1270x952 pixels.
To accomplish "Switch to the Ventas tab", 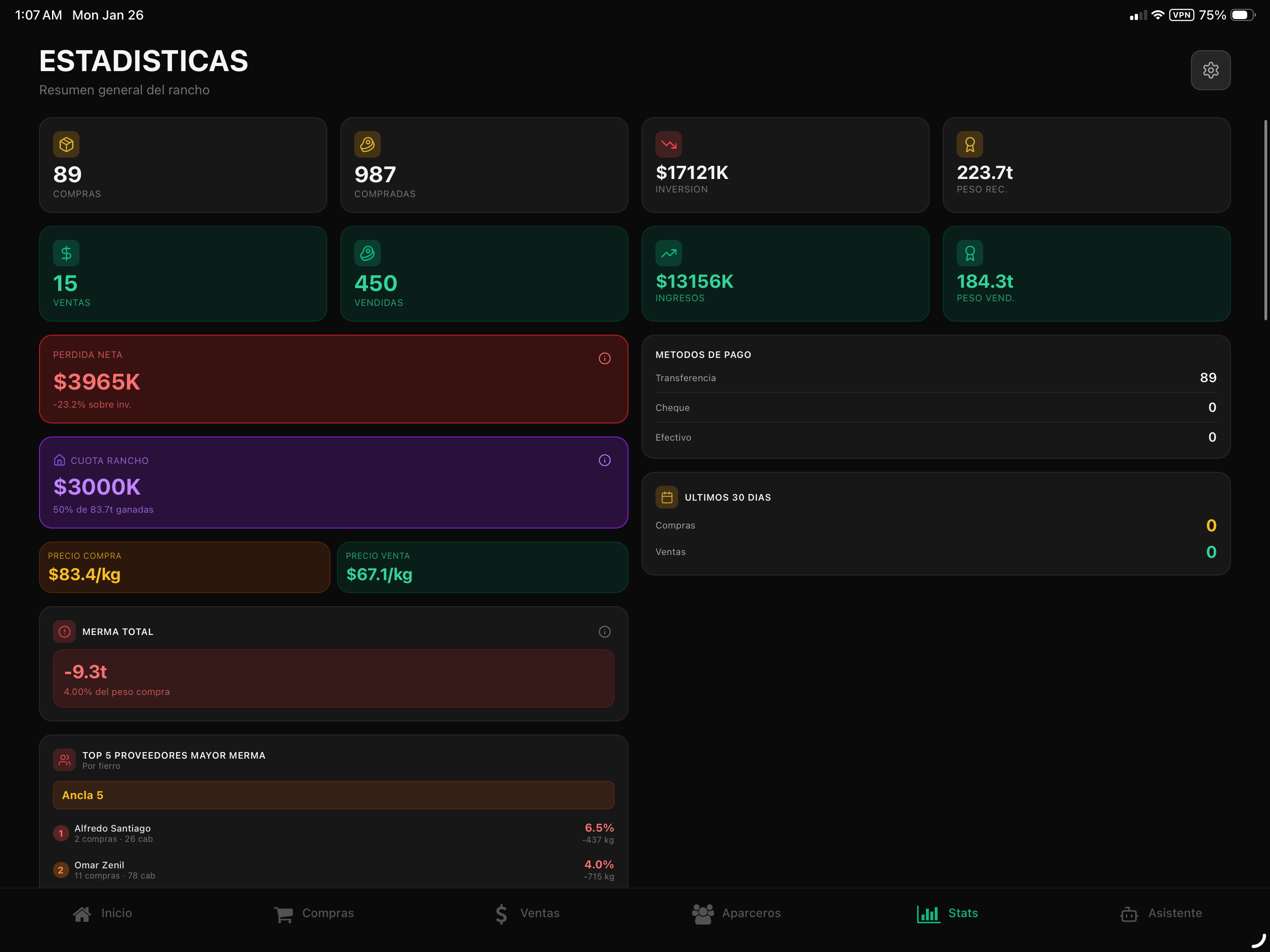I will [527, 913].
